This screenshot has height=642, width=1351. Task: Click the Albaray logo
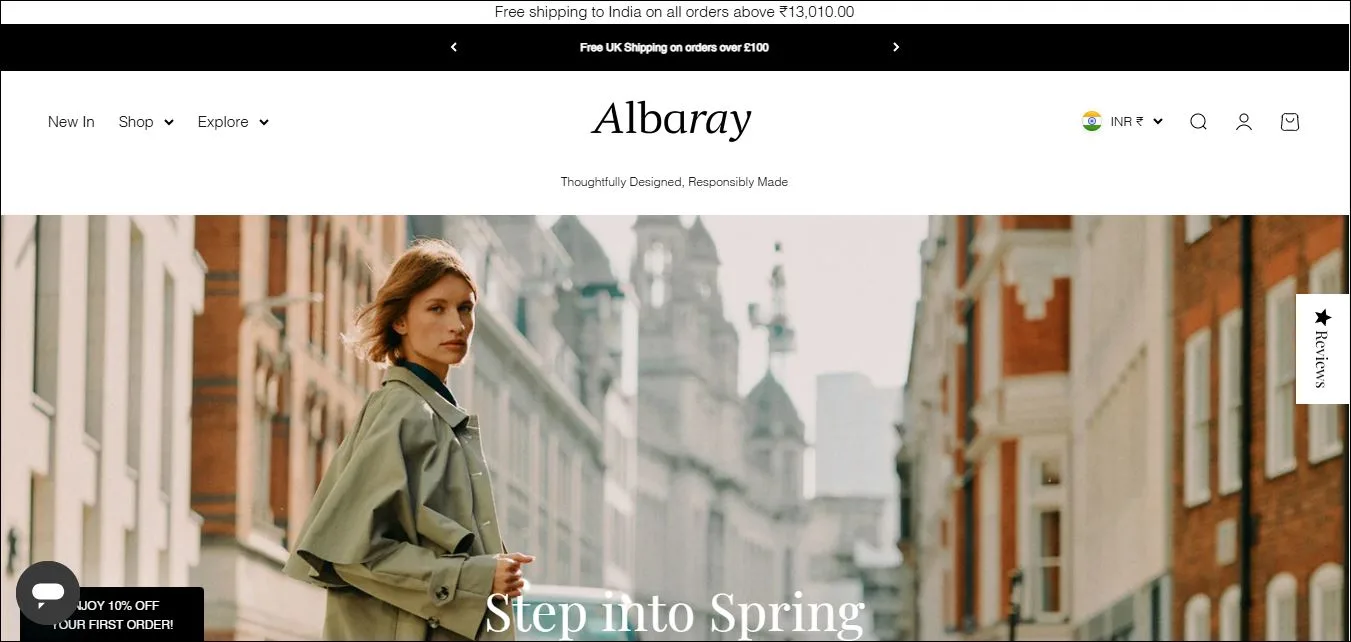(x=672, y=120)
